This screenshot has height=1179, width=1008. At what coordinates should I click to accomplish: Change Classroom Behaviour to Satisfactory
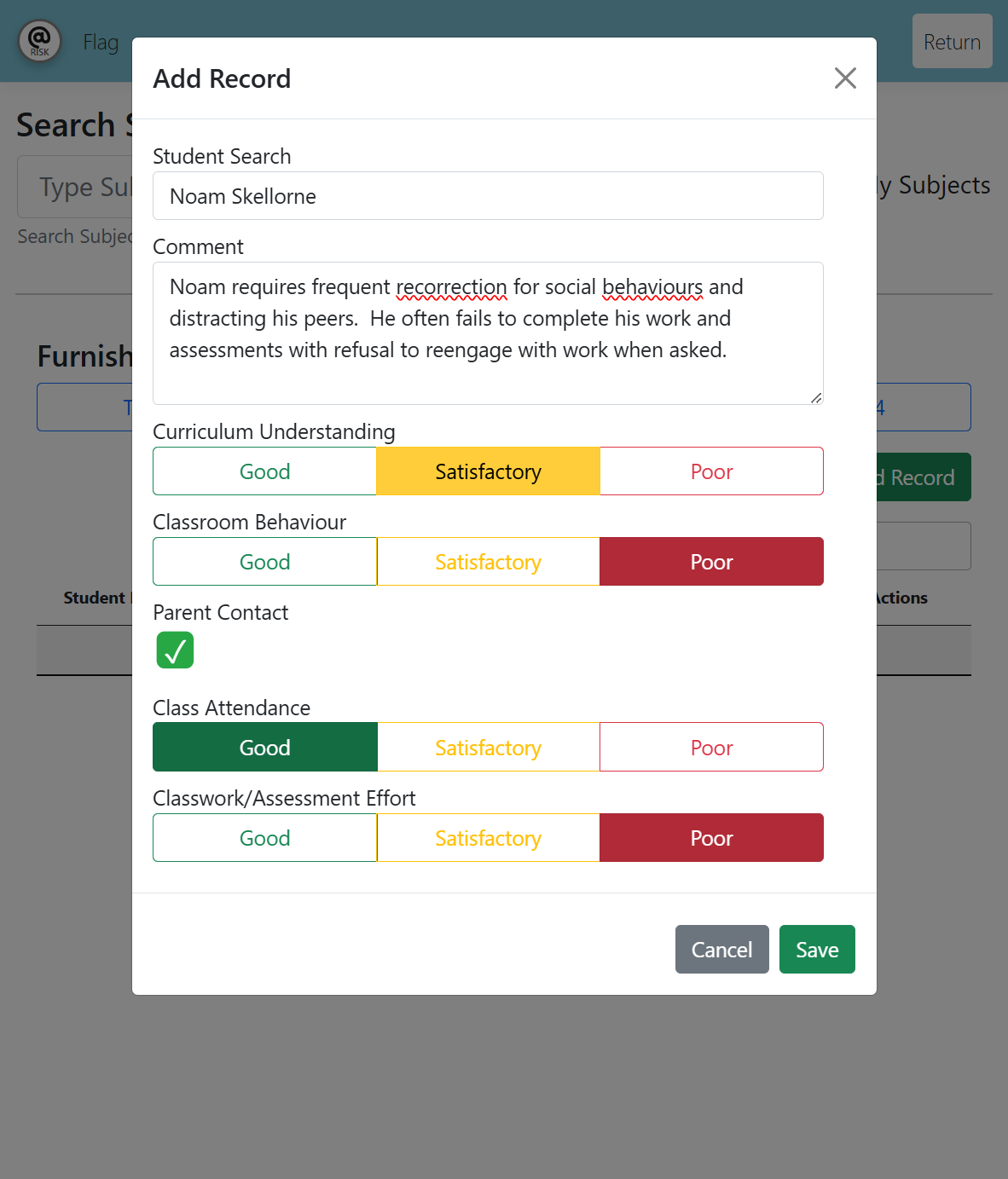(488, 561)
